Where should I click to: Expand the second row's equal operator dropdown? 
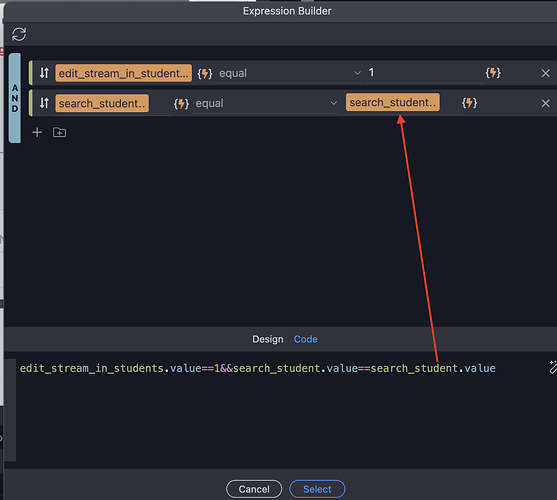coord(265,103)
